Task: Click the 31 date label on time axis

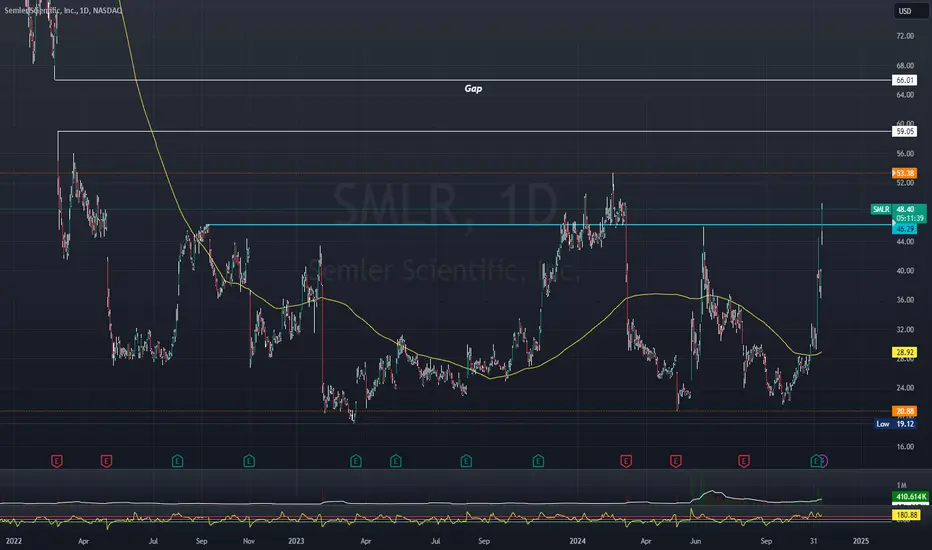Action: 814,541
